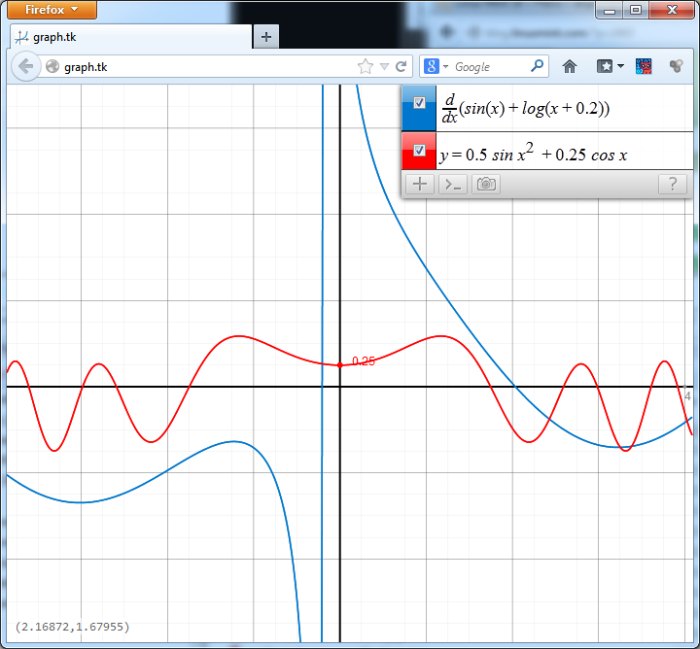700x649 pixels.
Task: Bookmark this page with the star icon
Action: tap(365, 67)
